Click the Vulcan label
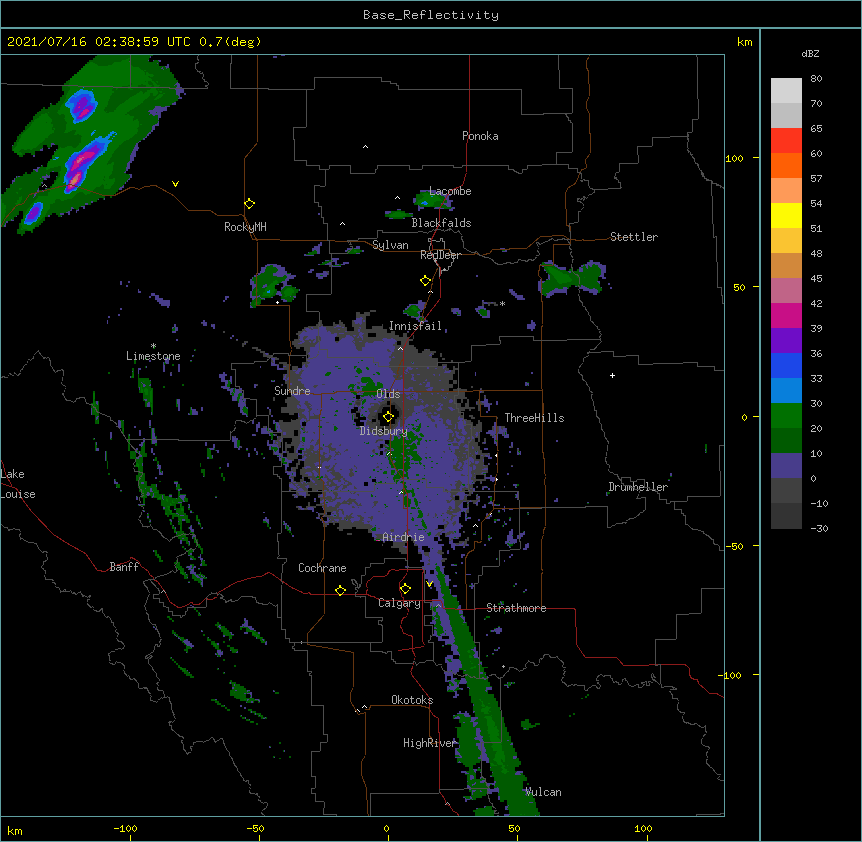Image resolution: width=862 pixels, height=842 pixels. tap(543, 792)
